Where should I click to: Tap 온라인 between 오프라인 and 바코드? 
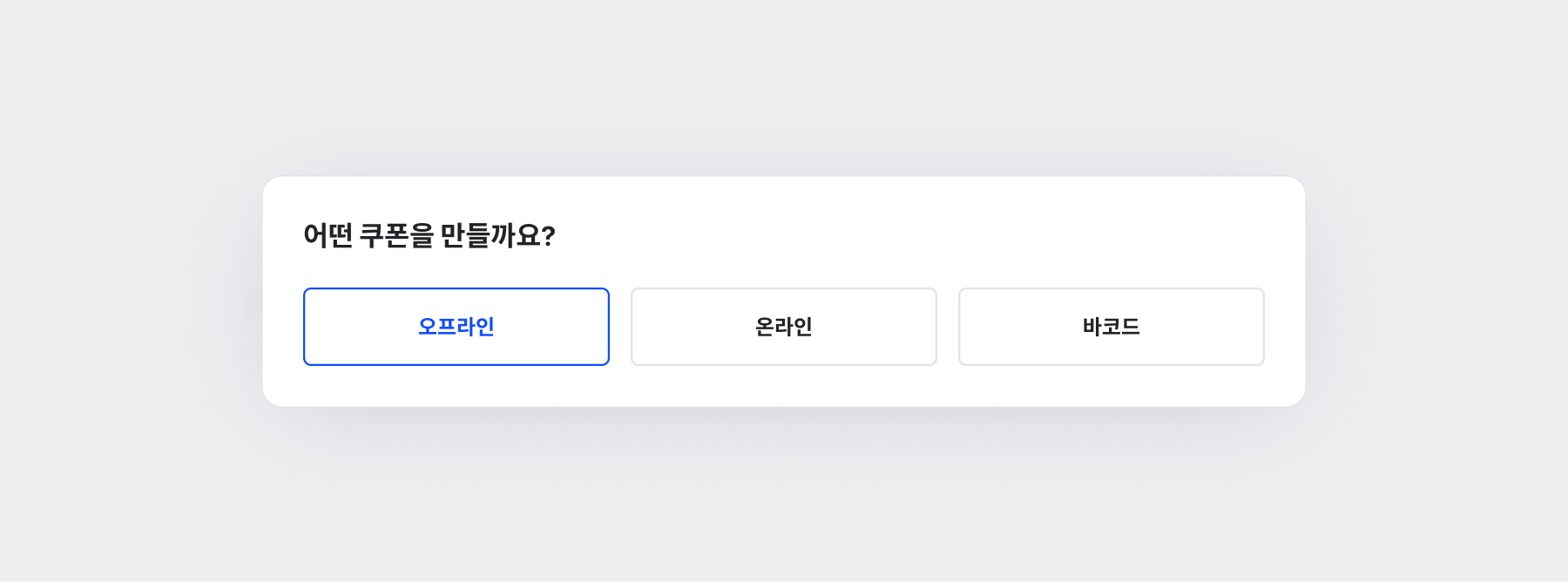pos(783,327)
